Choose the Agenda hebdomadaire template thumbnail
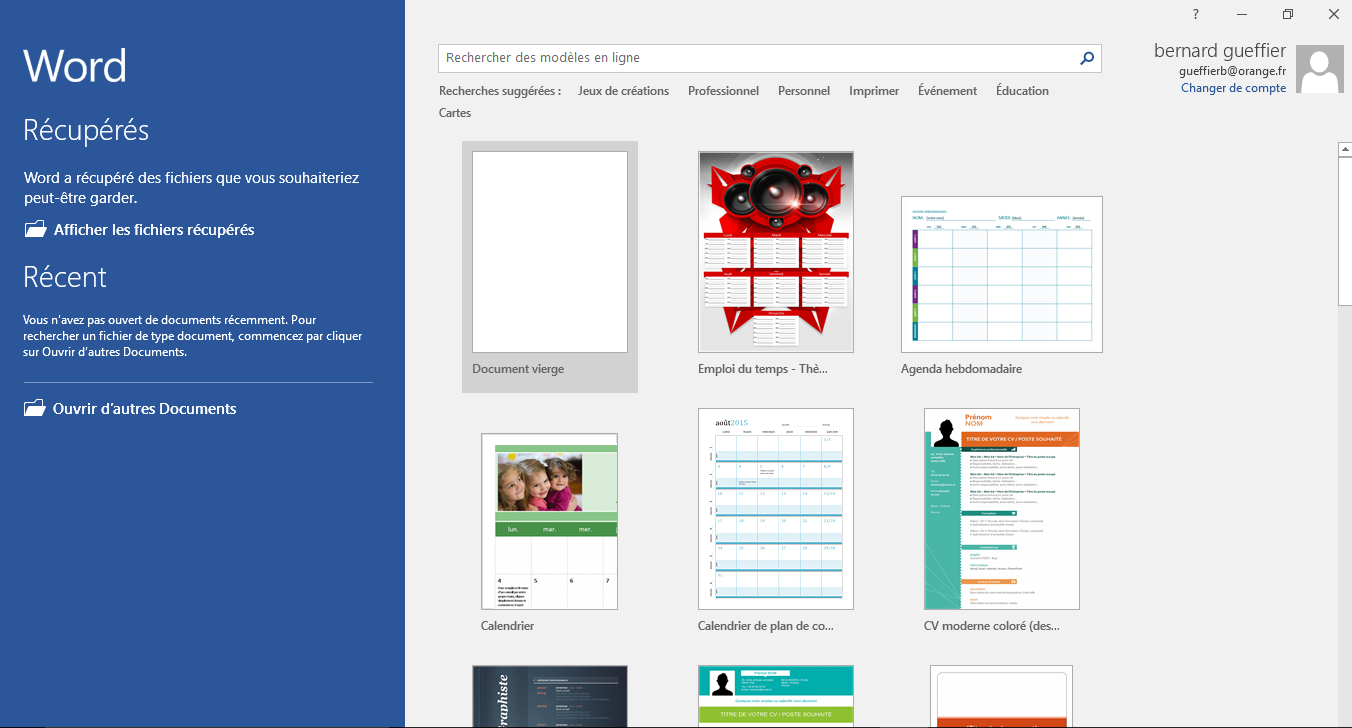The width and height of the screenshot is (1352, 728). click(1002, 274)
